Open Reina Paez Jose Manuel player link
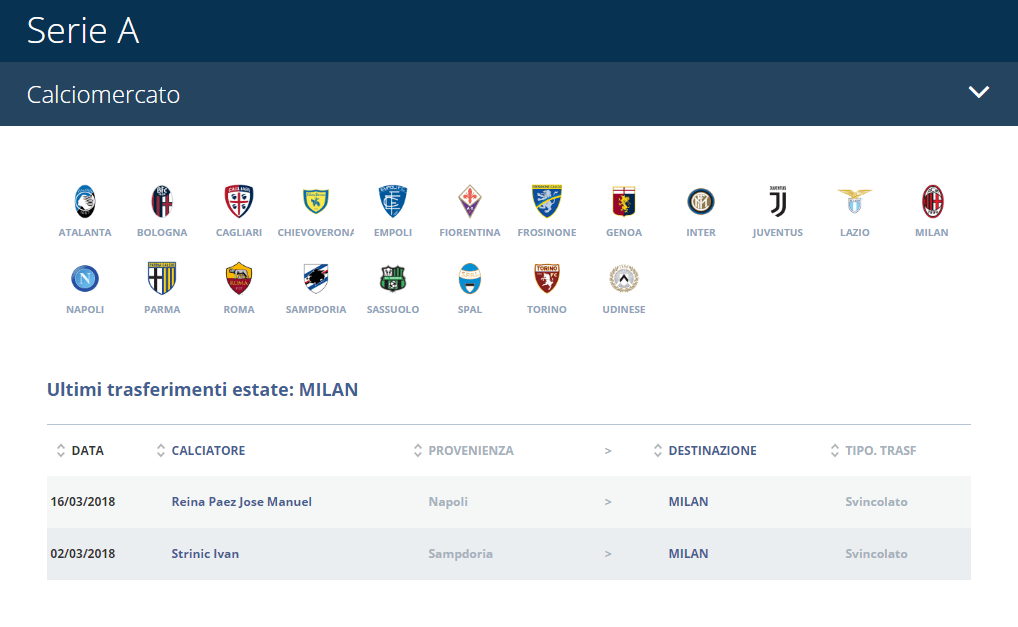The height and width of the screenshot is (627, 1018). pyautogui.click(x=241, y=502)
